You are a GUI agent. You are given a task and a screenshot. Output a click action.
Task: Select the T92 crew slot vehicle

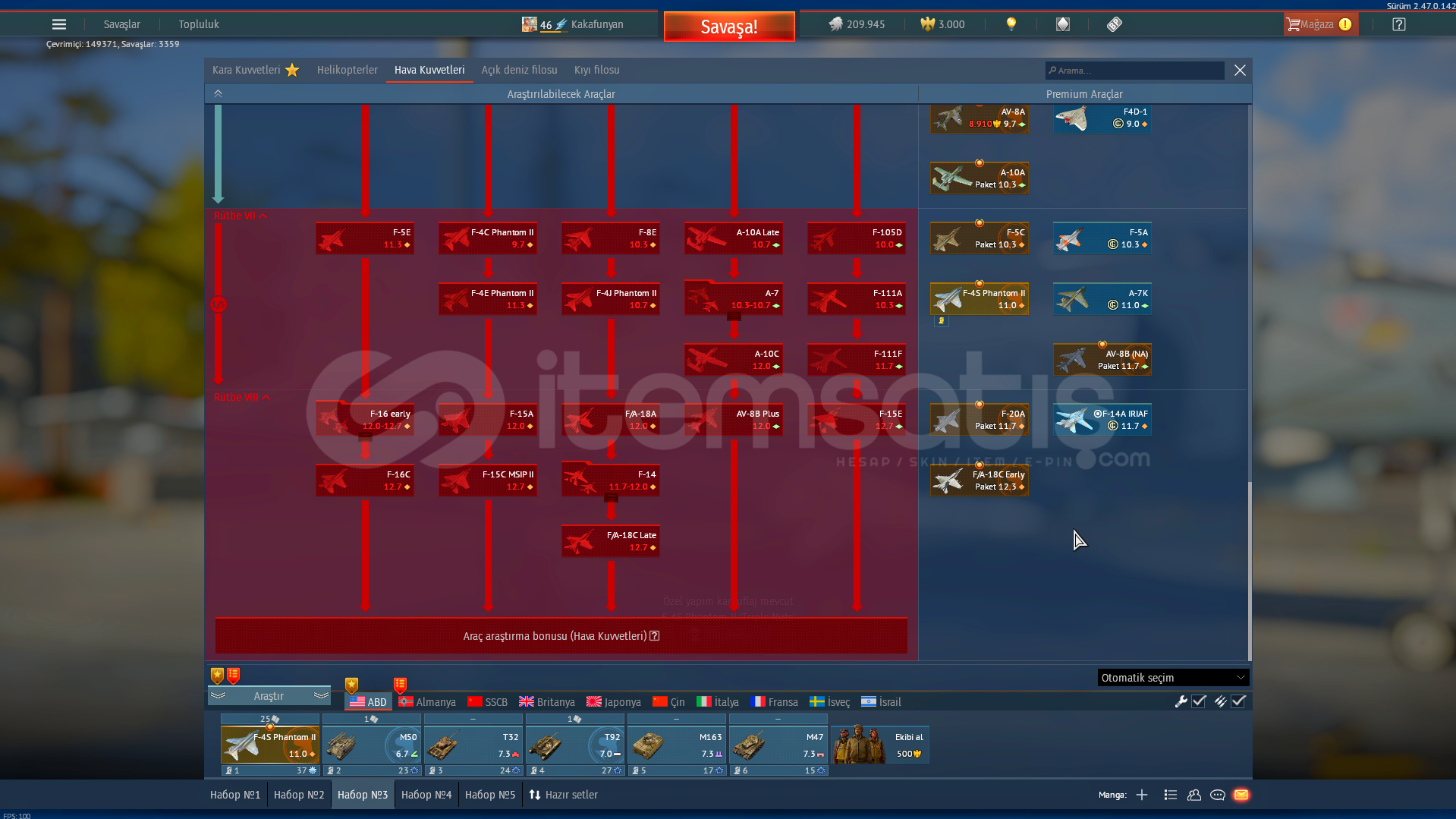575,745
